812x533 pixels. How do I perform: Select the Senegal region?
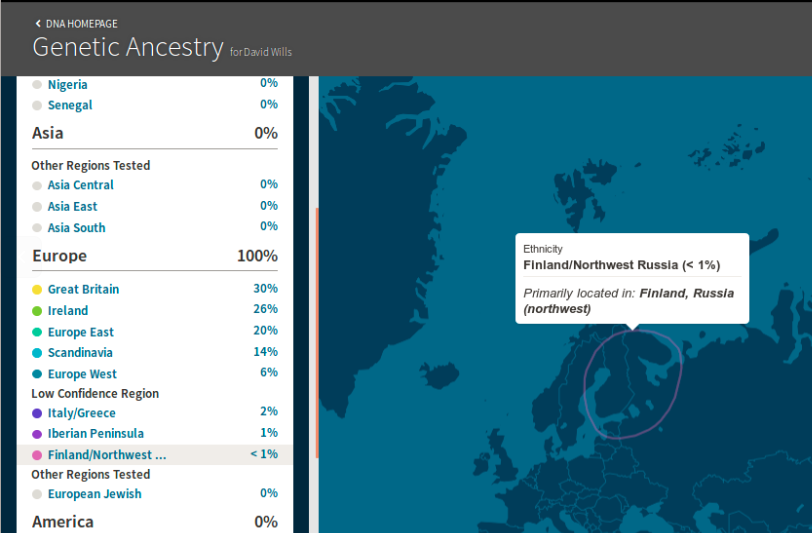(x=70, y=105)
